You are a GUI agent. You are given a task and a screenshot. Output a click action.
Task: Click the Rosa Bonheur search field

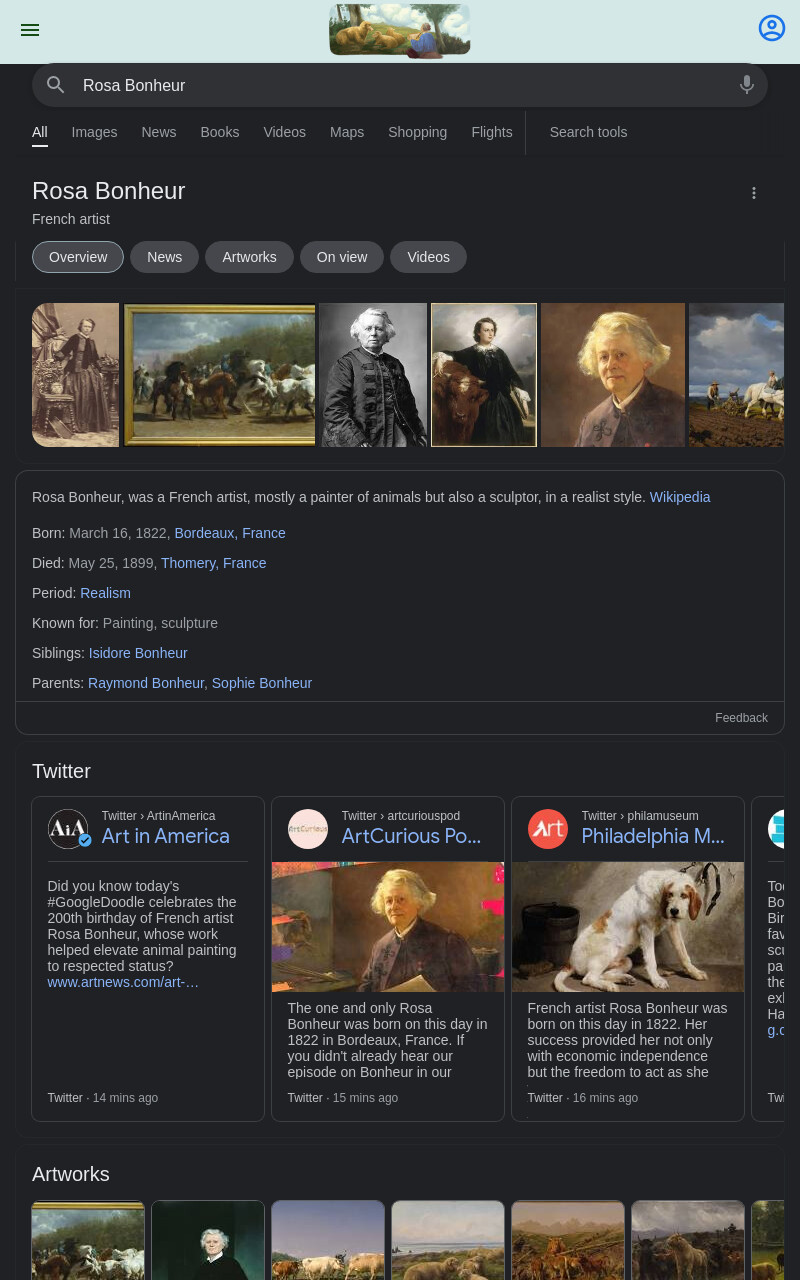pyautogui.click(x=400, y=85)
